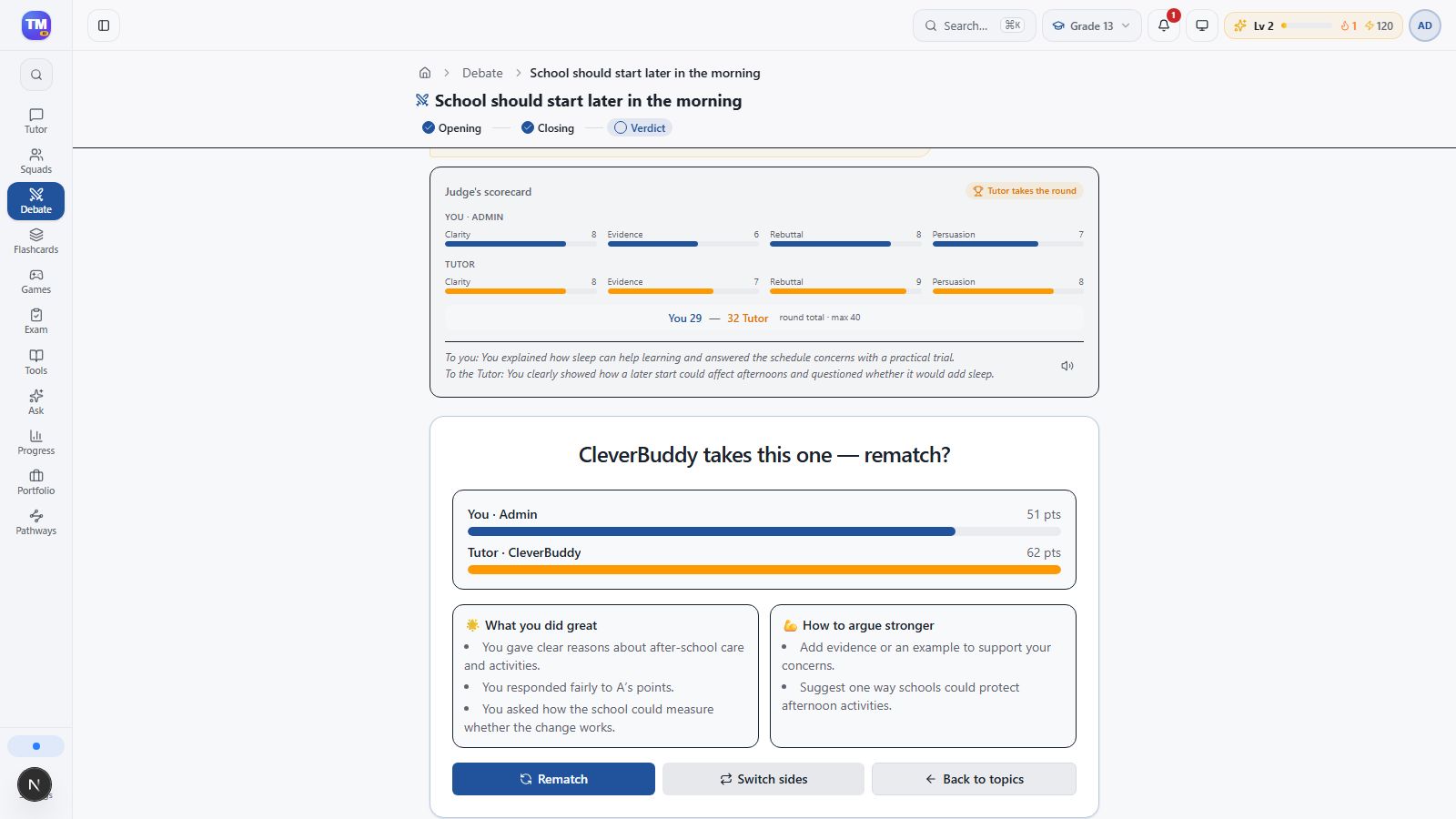The width and height of the screenshot is (1456, 819).
Task: Open Debate breadcrumb link
Action: pyautogui.click(x=482, y=73)
